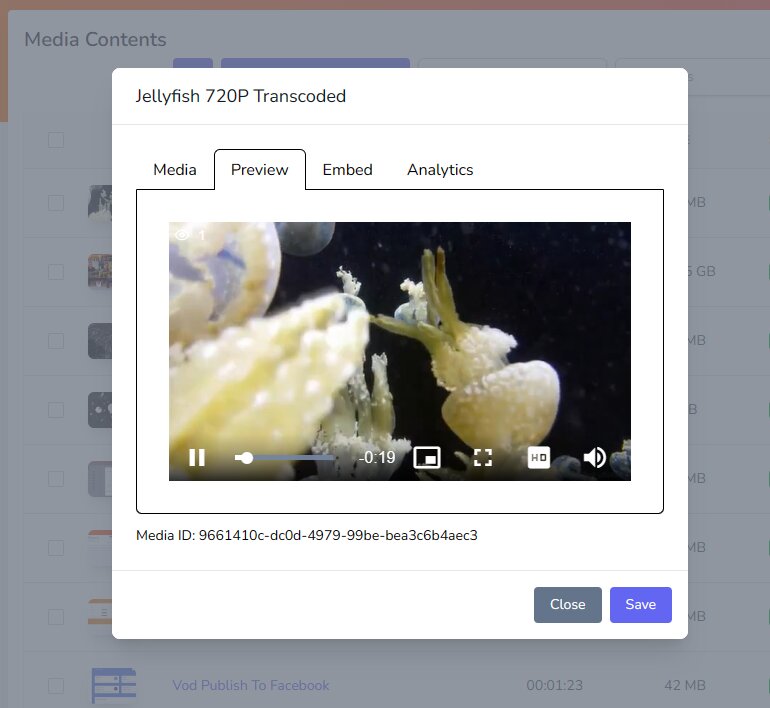The height and width of the screenshot is (708, 770).
Task: Enter fullscreen video mode
Action: (483, 458)
